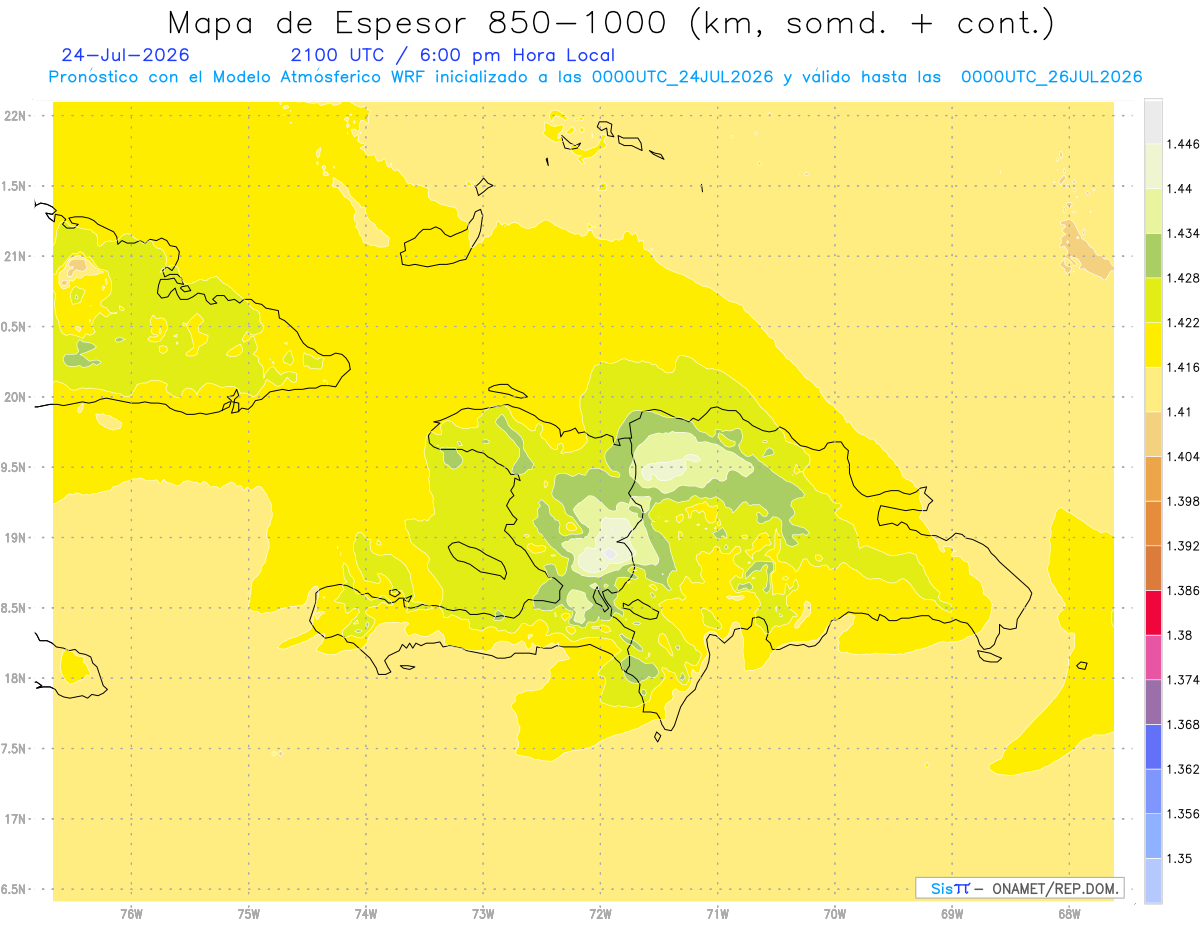Click the date label '24-Jul-2026'
1200x927 pixels.
125,55
